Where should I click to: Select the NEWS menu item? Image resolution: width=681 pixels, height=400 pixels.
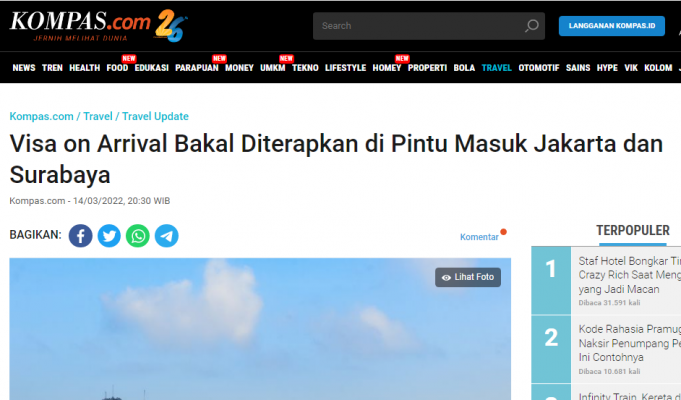click(x=24, y=68)
